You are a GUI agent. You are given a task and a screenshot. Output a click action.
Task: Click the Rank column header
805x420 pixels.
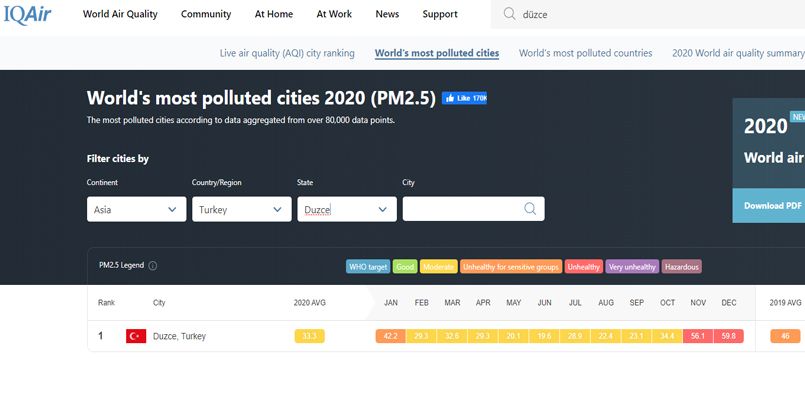pyautogui.click(x=106, y=303)
